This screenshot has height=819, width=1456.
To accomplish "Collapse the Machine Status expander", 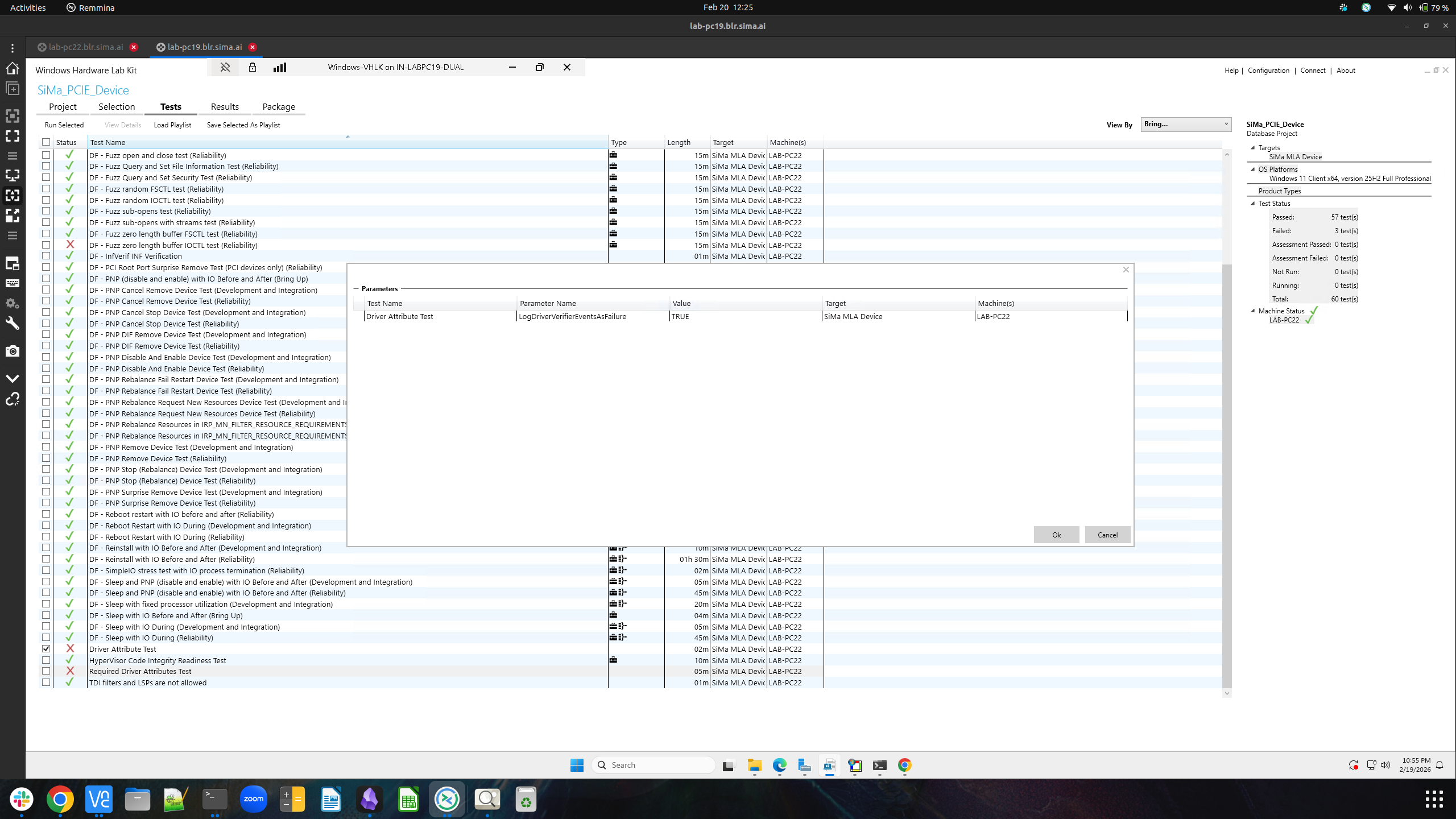I will tap(1254, 311).
